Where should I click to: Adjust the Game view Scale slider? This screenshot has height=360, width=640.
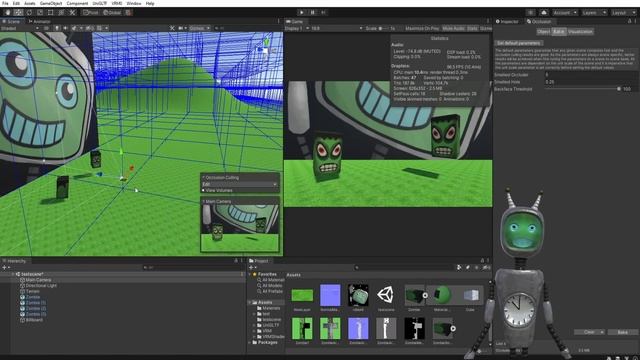384,29
